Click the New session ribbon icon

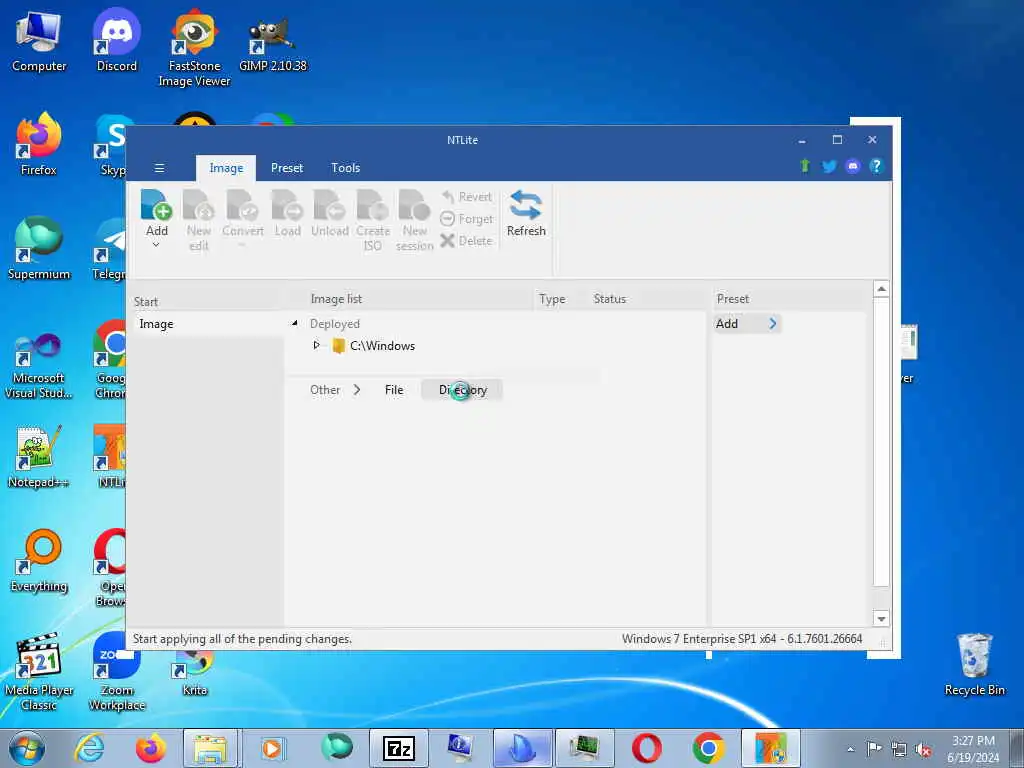click(x=414, y=220)
